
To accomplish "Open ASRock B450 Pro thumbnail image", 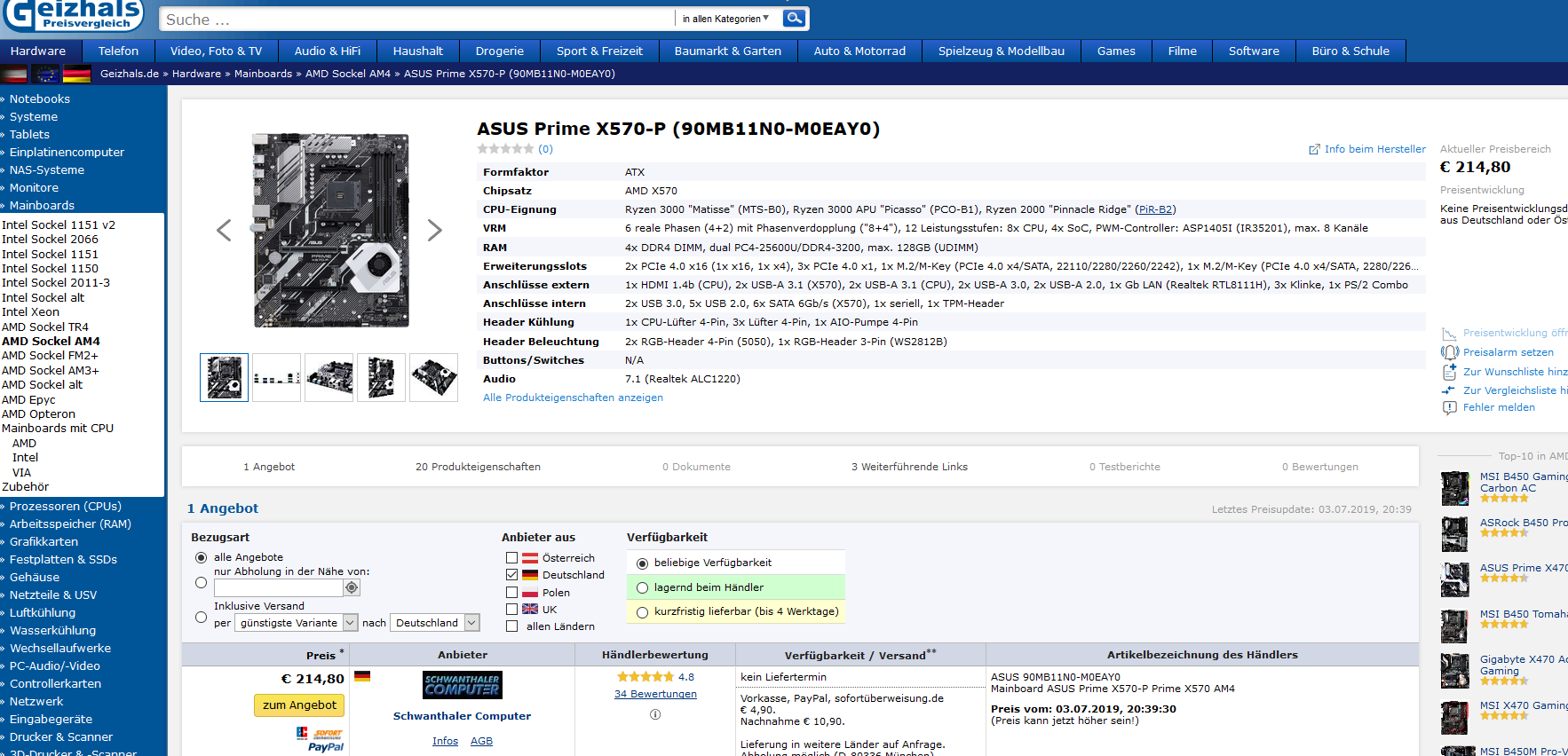I will coord(1455,534).
